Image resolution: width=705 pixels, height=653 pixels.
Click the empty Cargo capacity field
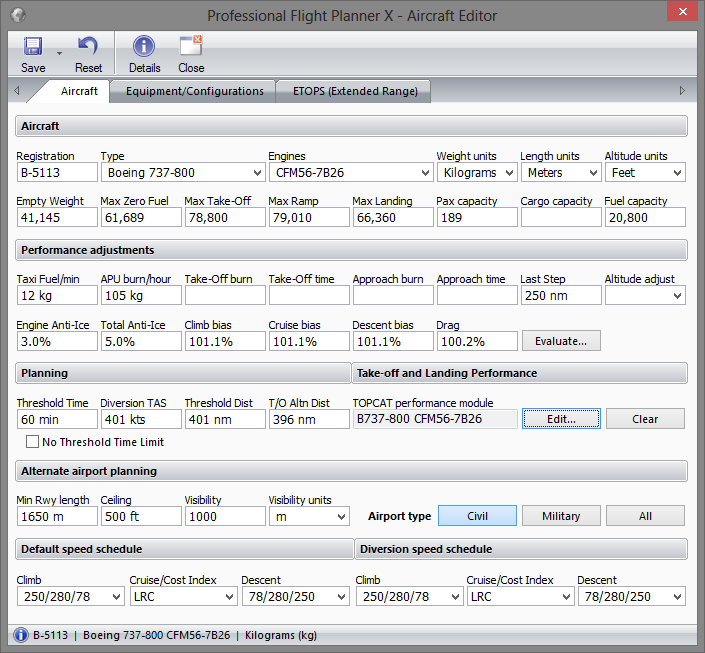point(561,218)
